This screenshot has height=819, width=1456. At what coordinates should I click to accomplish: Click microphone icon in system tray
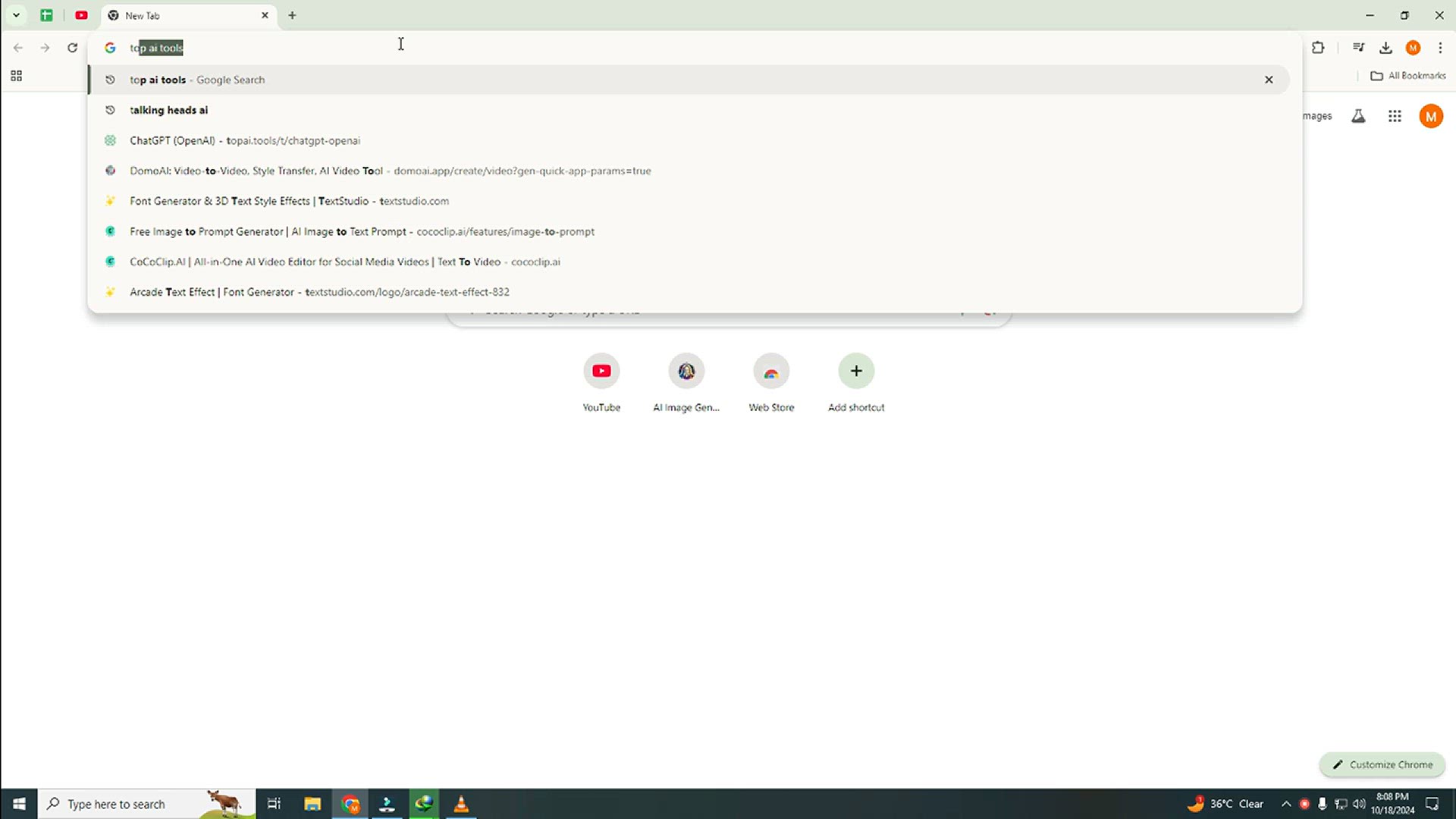coord(1323,804)
